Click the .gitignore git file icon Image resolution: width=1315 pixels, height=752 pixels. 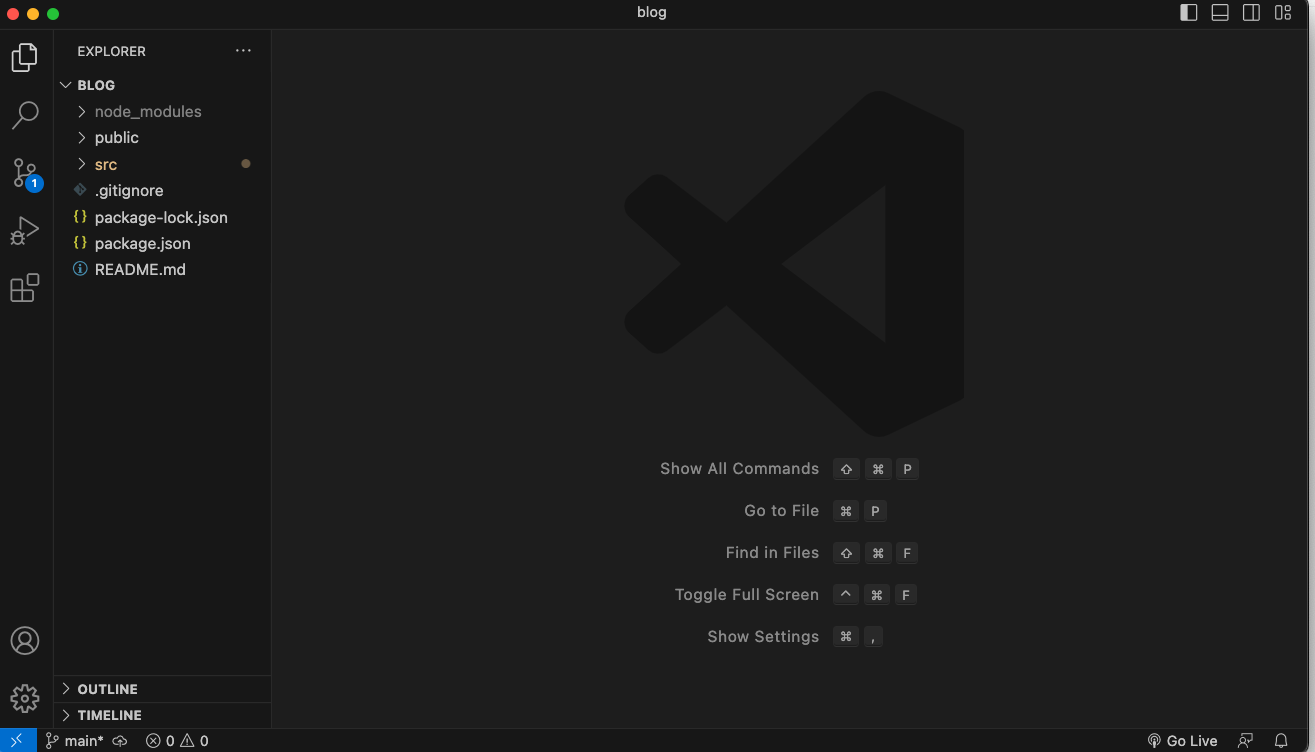80,190
